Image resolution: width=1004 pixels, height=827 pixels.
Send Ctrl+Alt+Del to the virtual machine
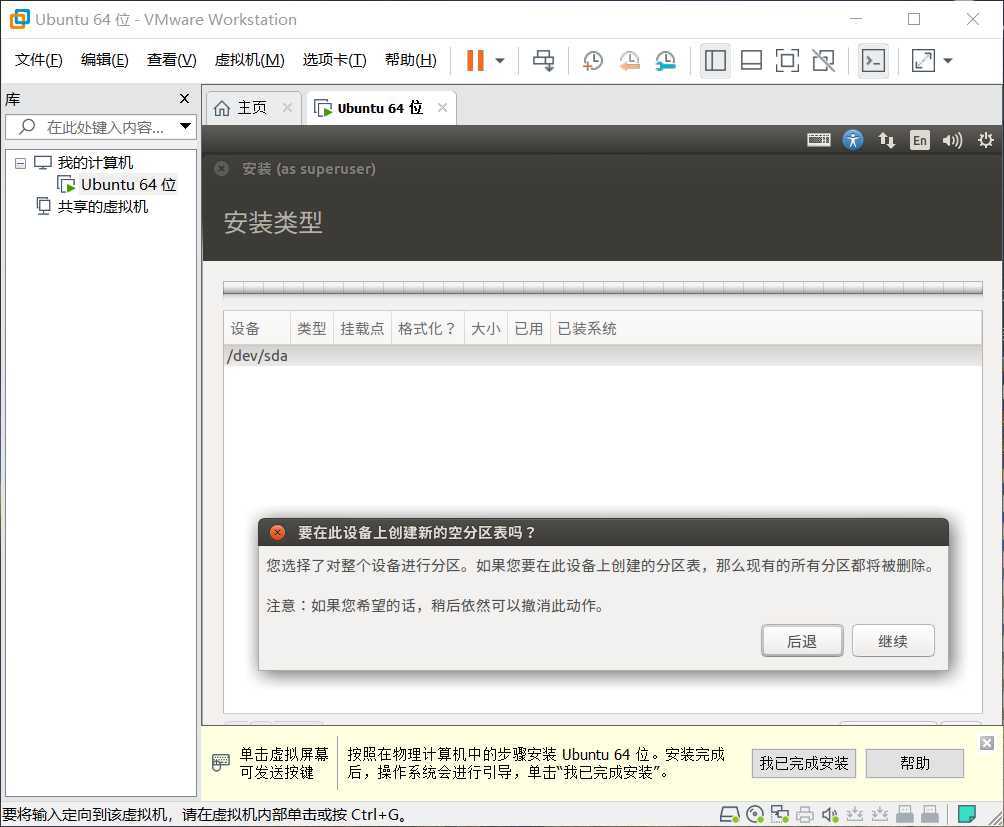coord(544,60)
